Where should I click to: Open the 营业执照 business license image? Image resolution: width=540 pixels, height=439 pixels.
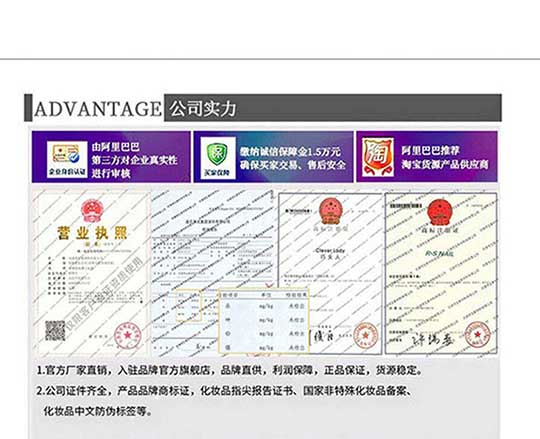[92, 274]
